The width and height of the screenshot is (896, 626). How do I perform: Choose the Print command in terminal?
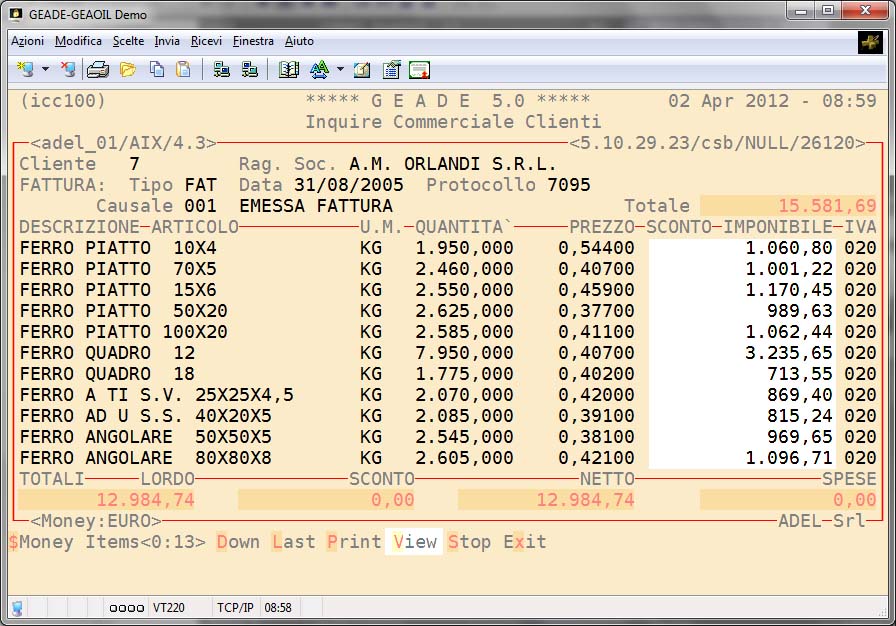[354, 542]
